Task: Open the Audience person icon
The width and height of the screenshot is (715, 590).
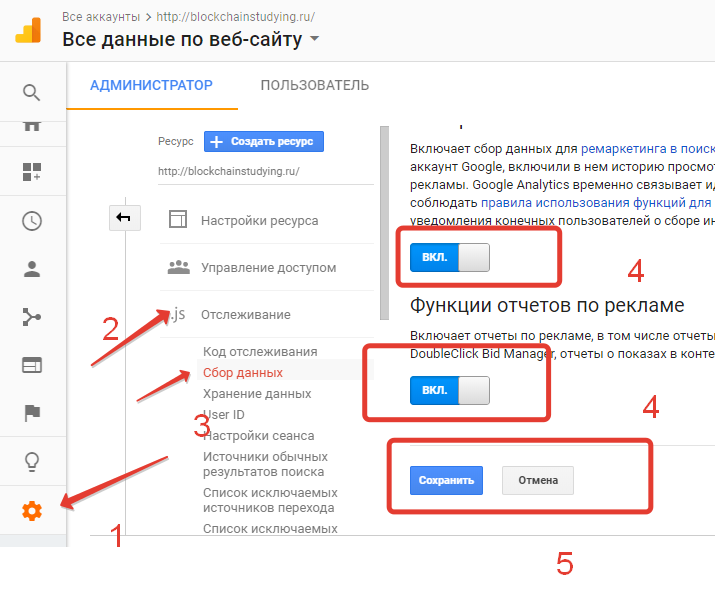Action: click(32, 269)
